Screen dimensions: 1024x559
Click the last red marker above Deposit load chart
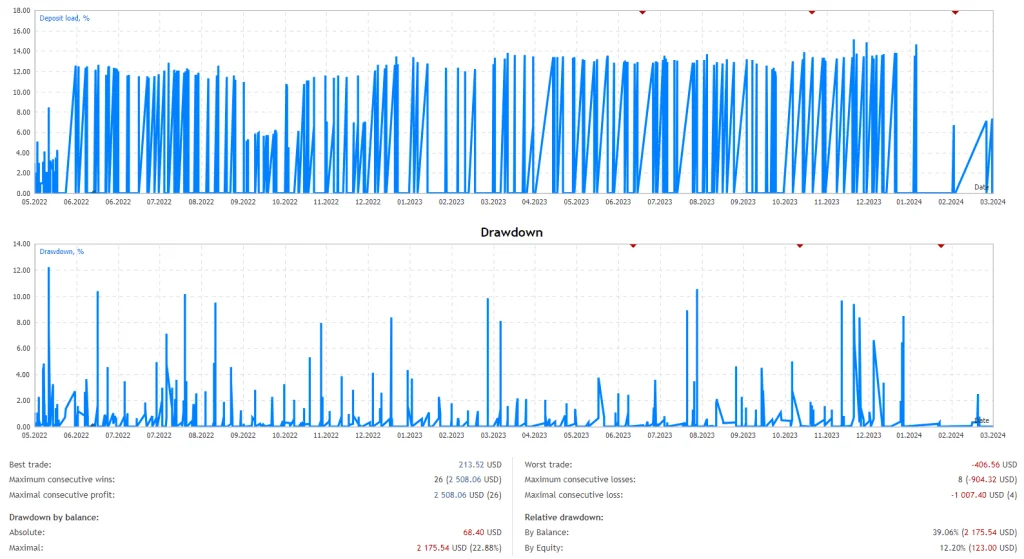click(x=955, y=11)
